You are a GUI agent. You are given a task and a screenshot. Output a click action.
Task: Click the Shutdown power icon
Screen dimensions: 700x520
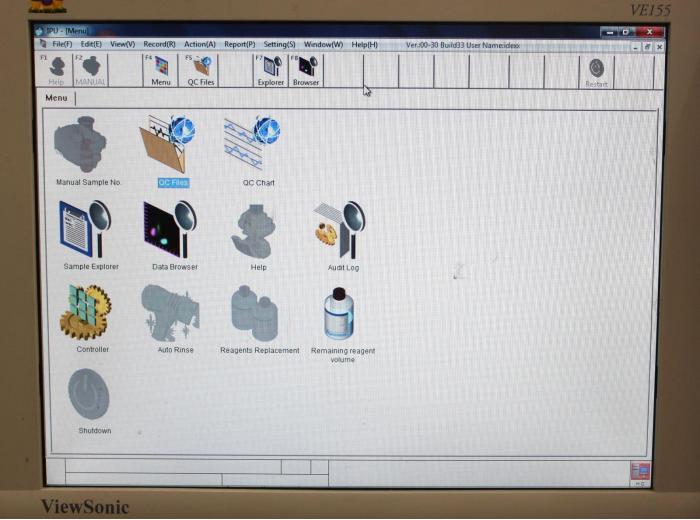(88, 394)
